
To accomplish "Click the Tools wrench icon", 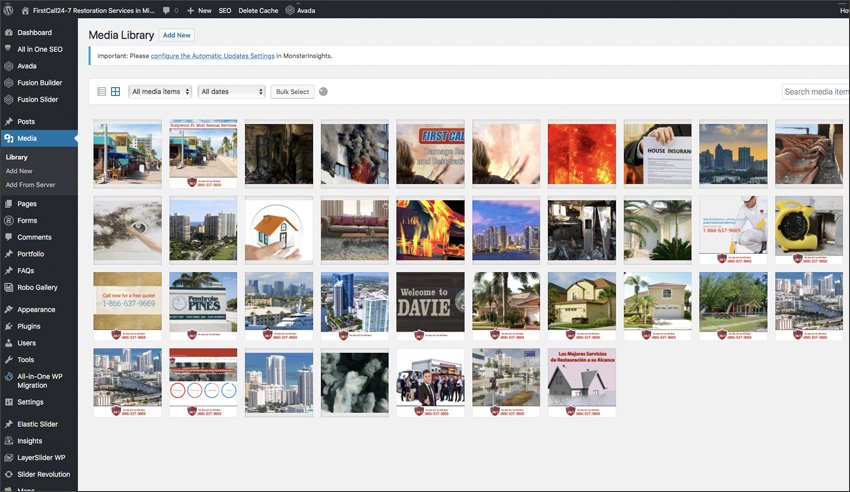I will [x=9, y=359].
